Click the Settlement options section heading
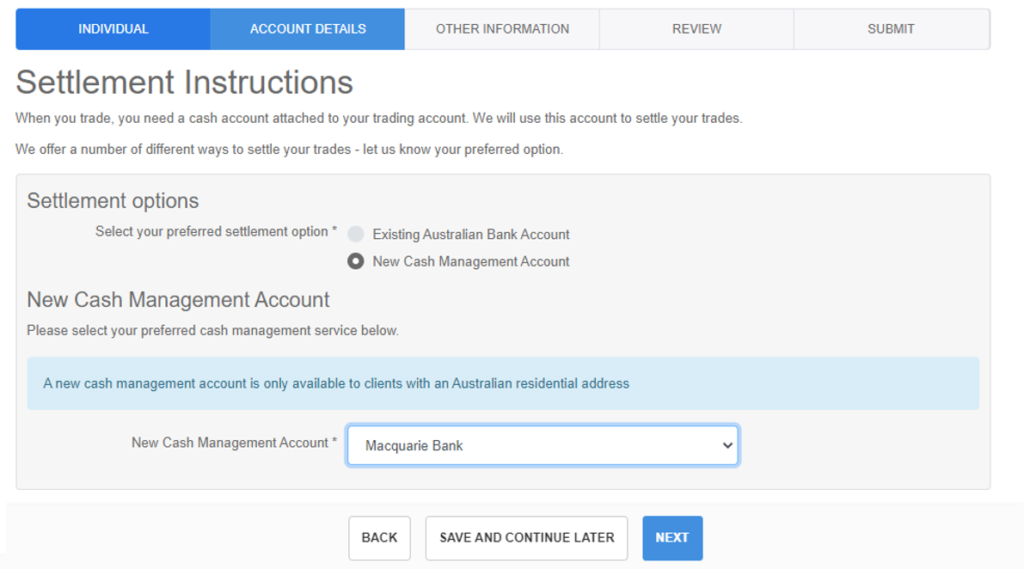This screenshot has height=569, width=1024. [x=113, y=201]
